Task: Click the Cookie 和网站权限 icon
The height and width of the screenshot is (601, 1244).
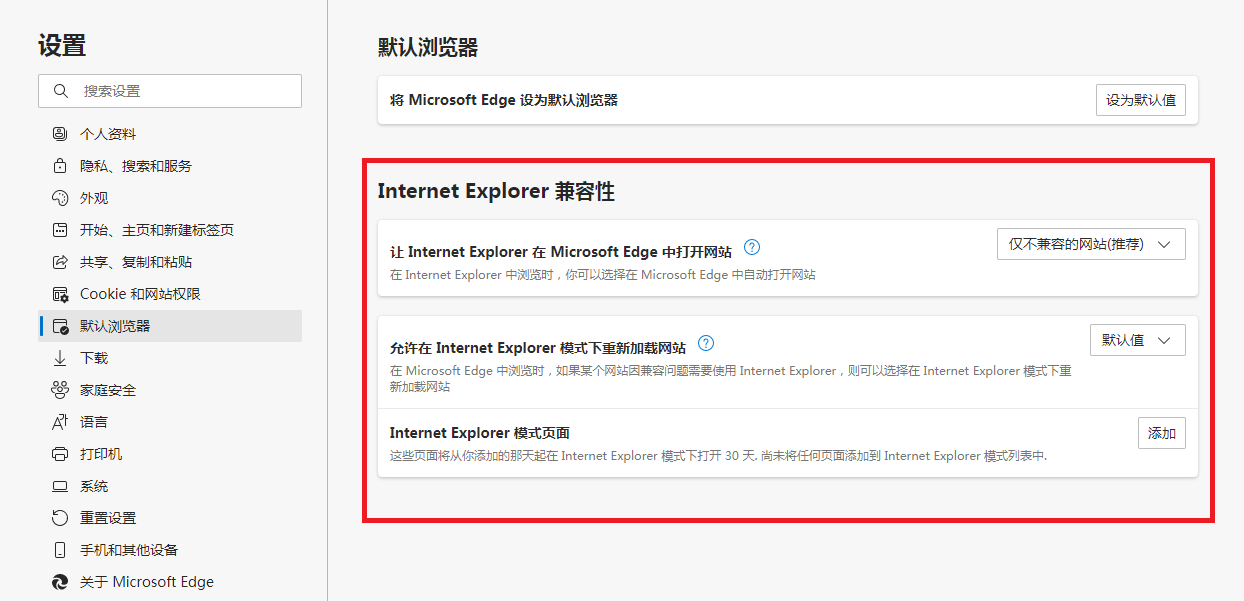Action: click(x=59, y=293)
